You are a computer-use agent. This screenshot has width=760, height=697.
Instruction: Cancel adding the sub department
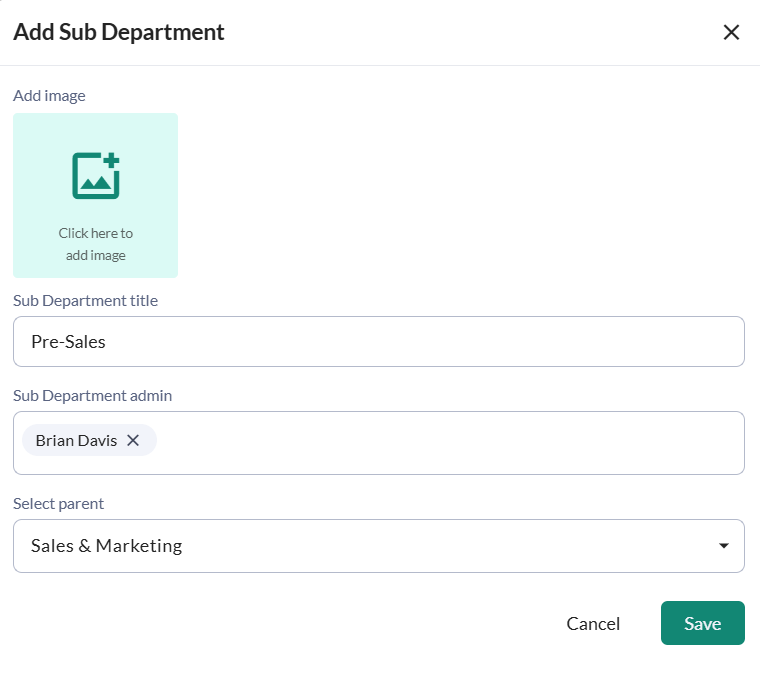593,623
